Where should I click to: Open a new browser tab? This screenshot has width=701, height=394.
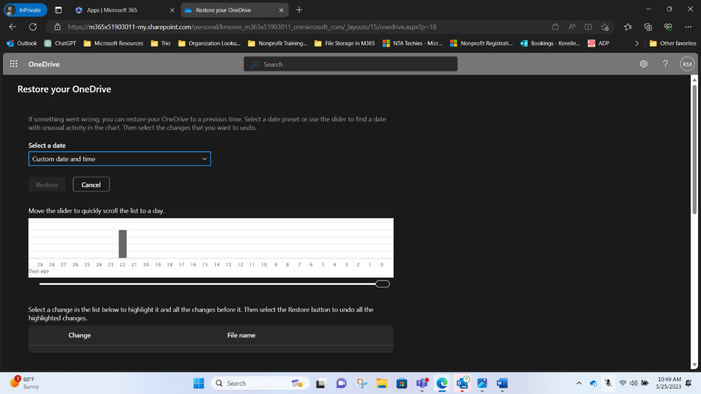299,10
